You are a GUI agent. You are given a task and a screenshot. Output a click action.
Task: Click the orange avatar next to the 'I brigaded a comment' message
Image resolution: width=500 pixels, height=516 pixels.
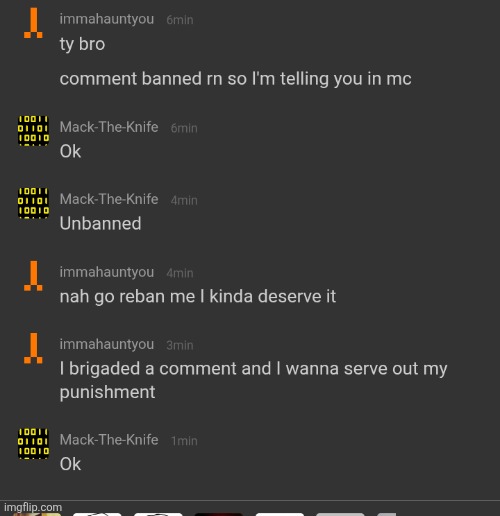tap(33, 348)
